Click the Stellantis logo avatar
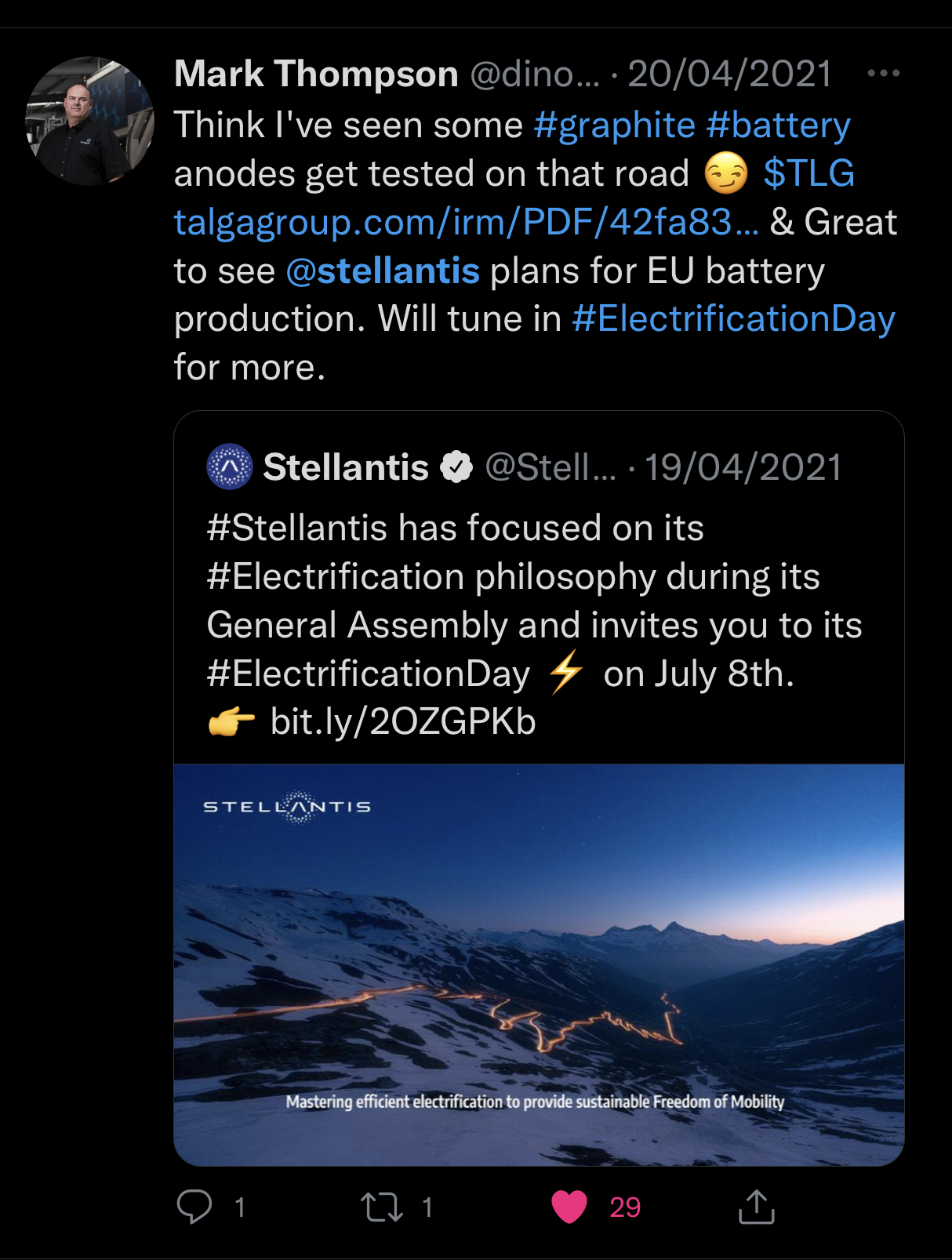Image resolution: width=952 pixels, height=1260 pixels. coord(229,467)
